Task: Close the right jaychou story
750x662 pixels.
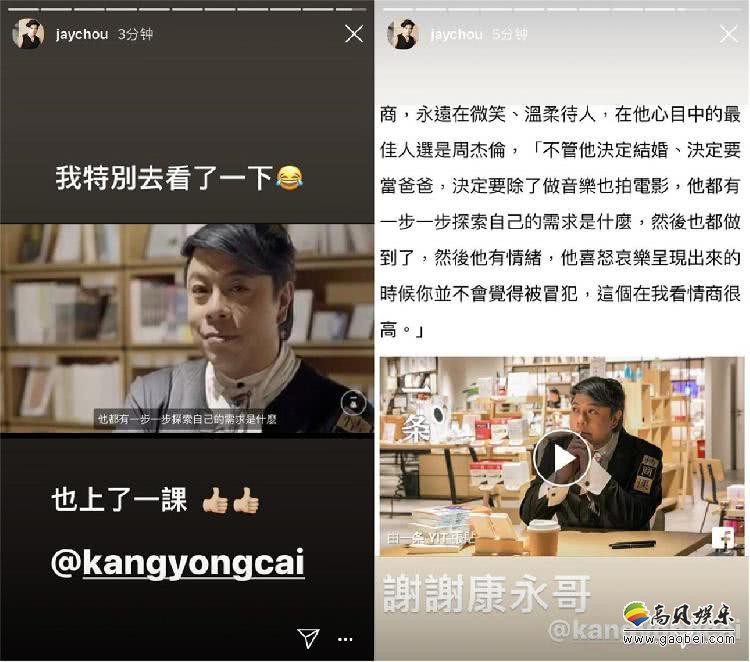Action: tap(728, 34)
